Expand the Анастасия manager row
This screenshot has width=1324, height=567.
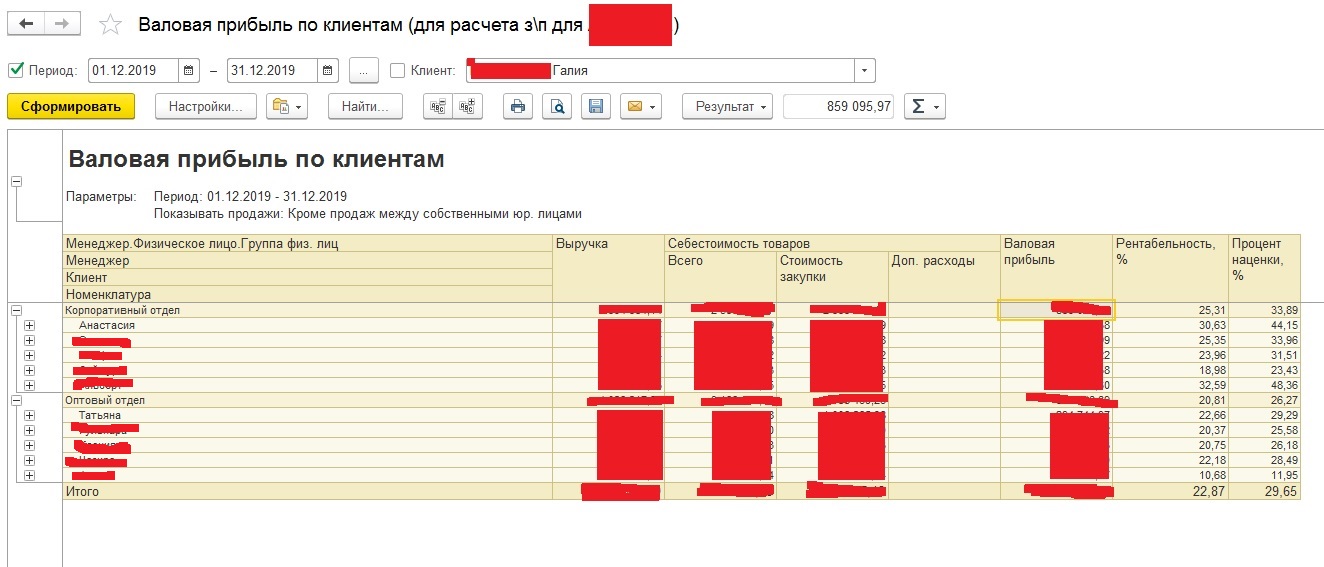(29, 326)
